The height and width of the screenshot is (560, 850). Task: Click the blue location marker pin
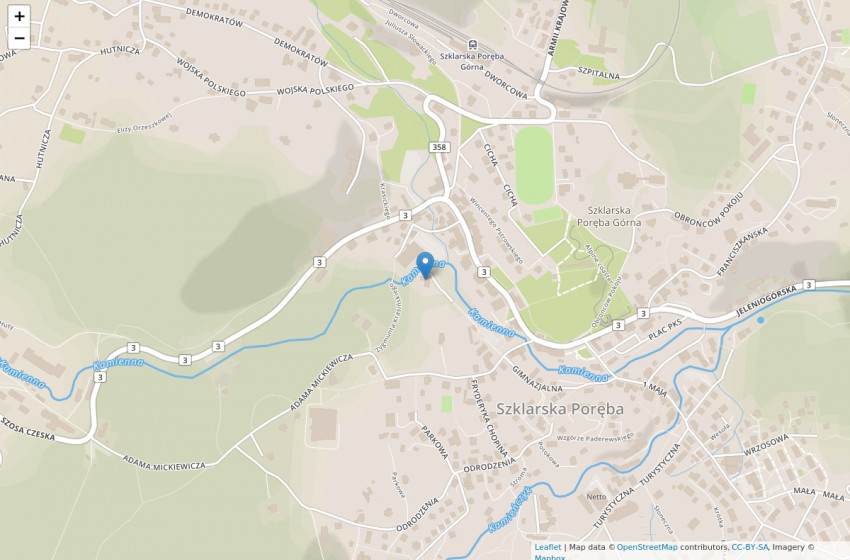click(x=425, y=266)
